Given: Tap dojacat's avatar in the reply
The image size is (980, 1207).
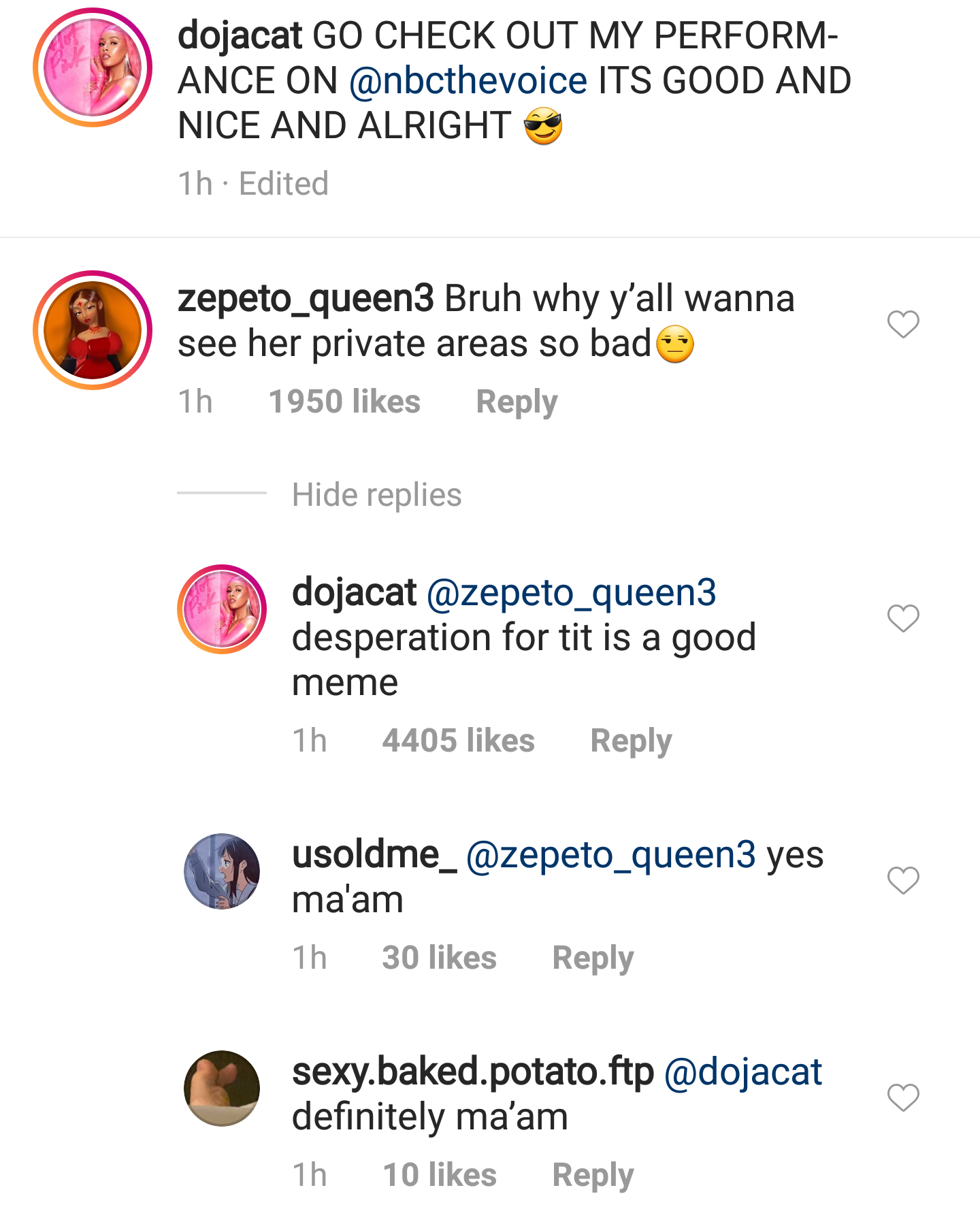Looking at the screenshot, I should pyautogui.click(x=222, y=609).
